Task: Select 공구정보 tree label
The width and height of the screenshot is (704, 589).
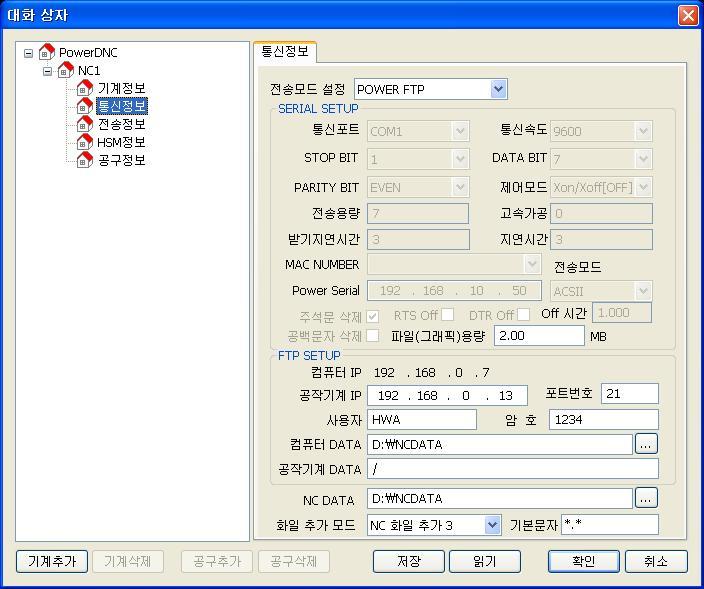Action: [x=122, y=160]
